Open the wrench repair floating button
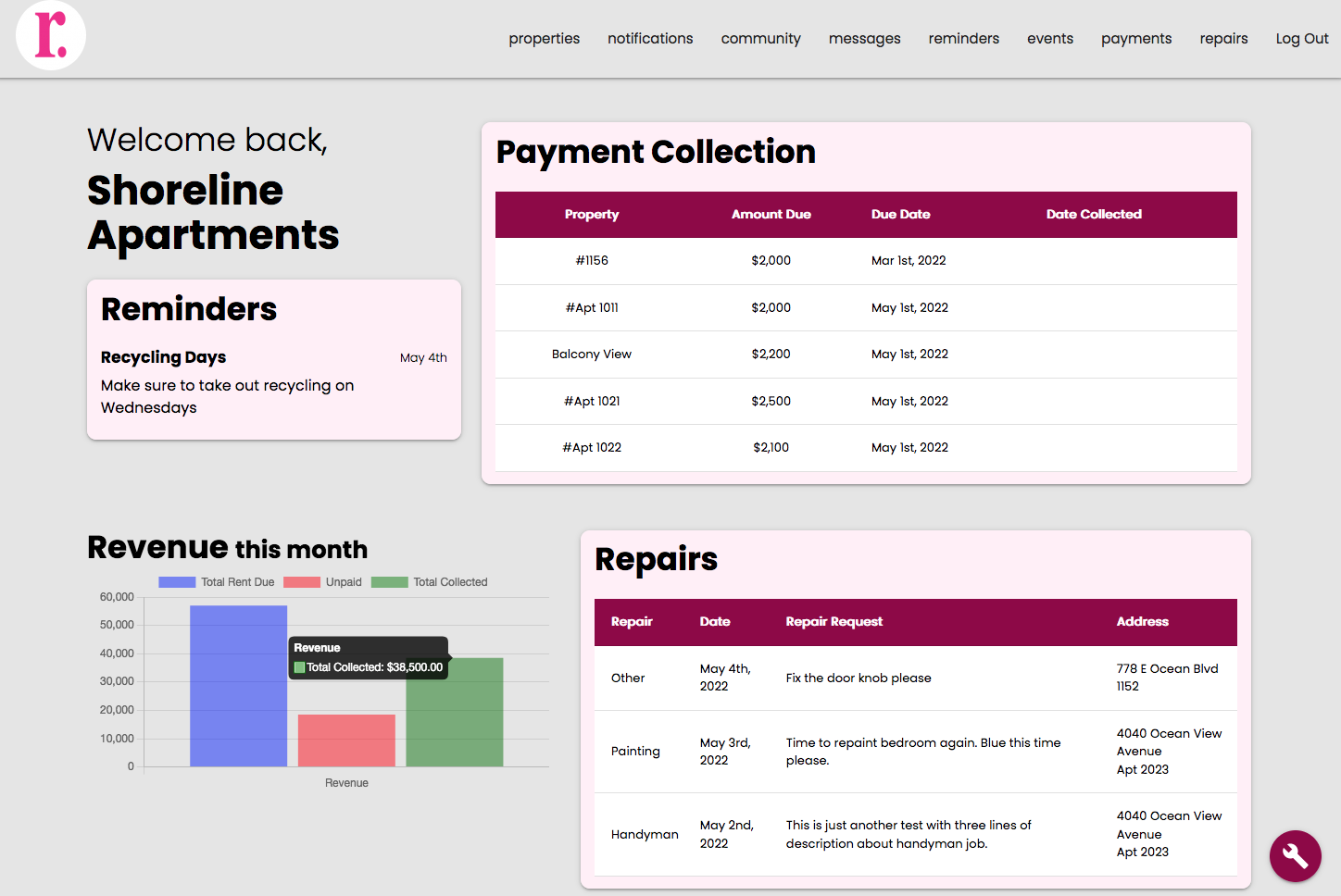 coord(1295,855)
